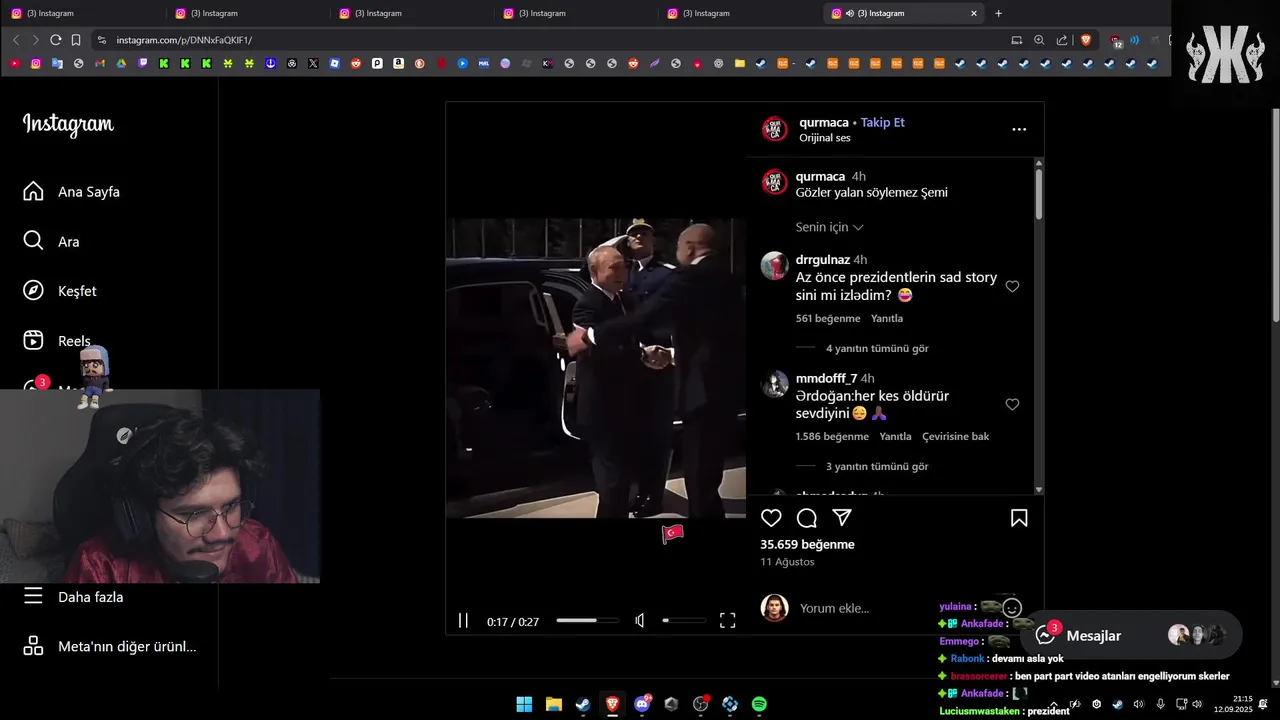Image resolution: width=1280 pixels, height=720 pixels.
Task: Expand 4 yanıtın tümünü gör
Action: click(877, 348)
